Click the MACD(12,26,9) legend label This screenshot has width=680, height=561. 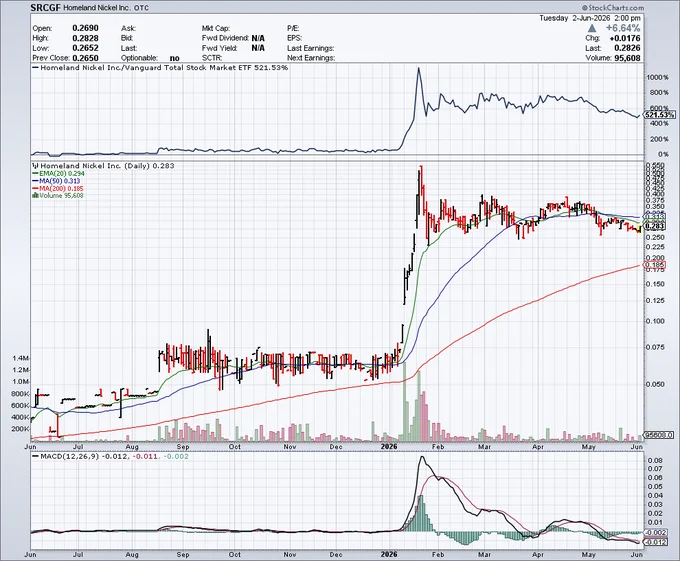pos(69,457)
